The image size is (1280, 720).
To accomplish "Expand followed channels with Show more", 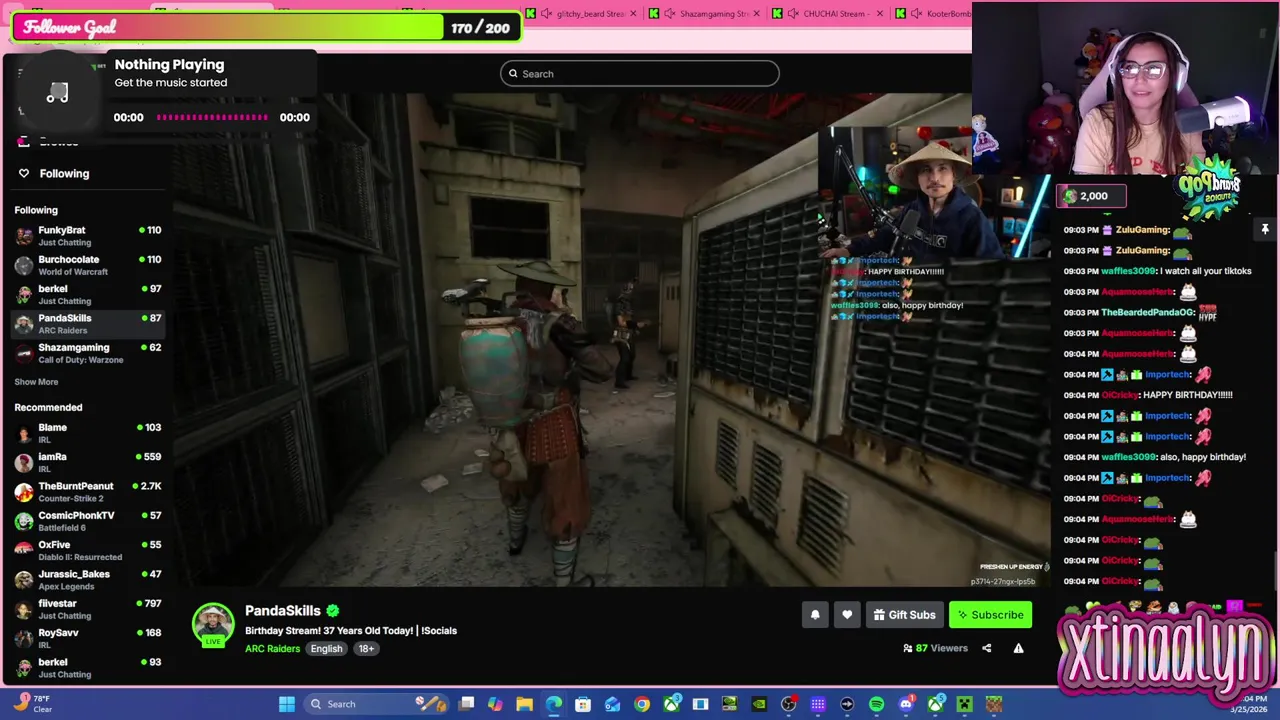I will click(36, 382).
